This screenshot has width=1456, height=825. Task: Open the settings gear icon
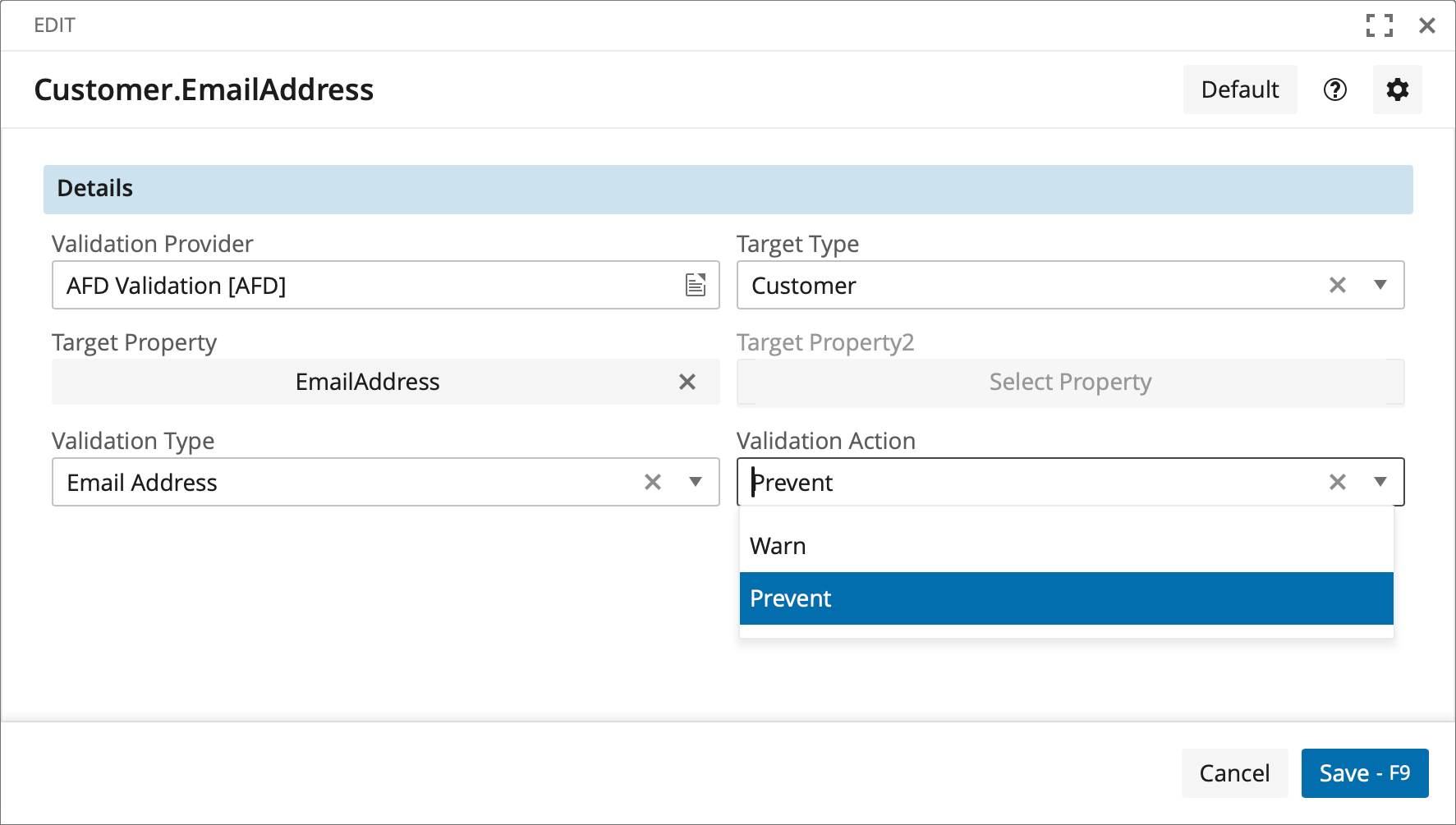[1397, 89]
